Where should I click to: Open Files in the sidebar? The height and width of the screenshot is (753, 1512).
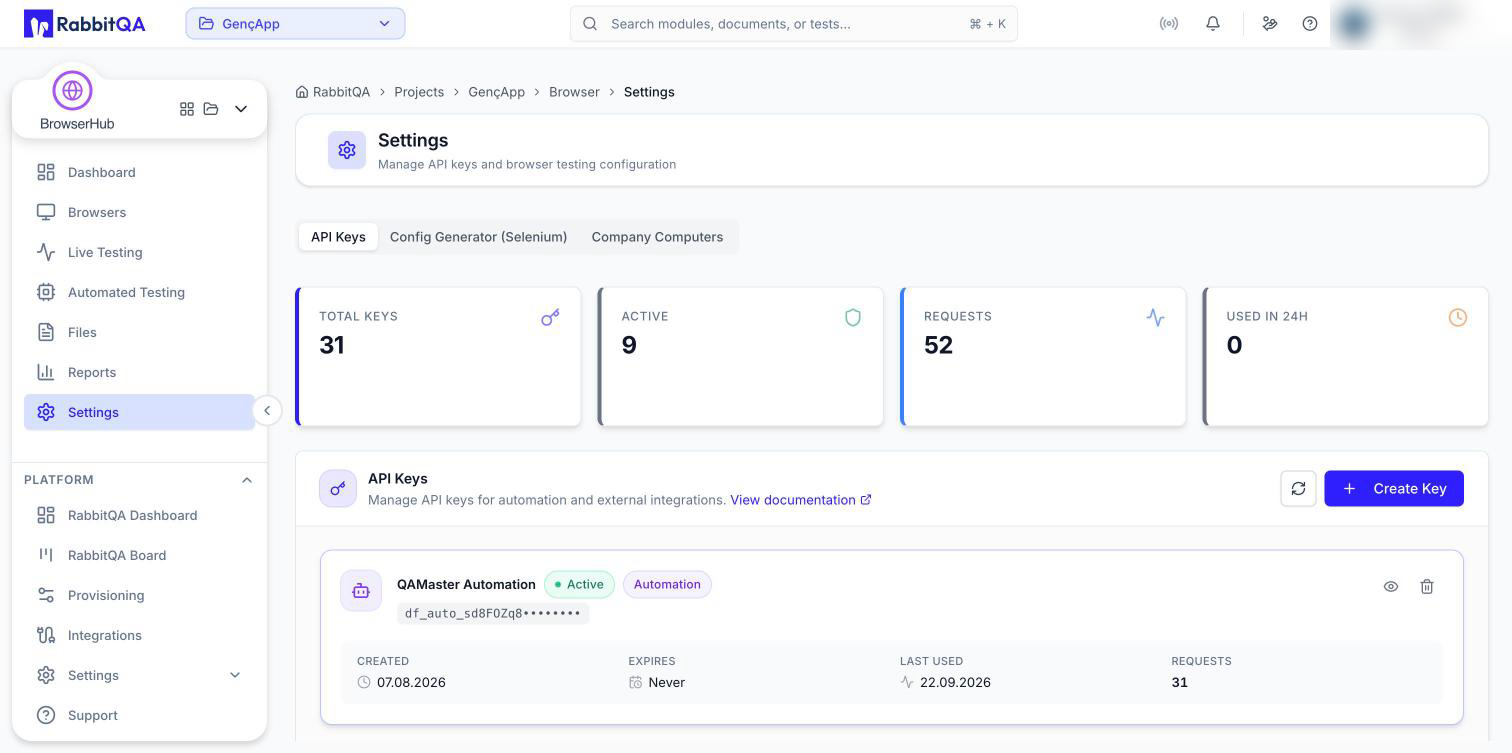point(139,332)
